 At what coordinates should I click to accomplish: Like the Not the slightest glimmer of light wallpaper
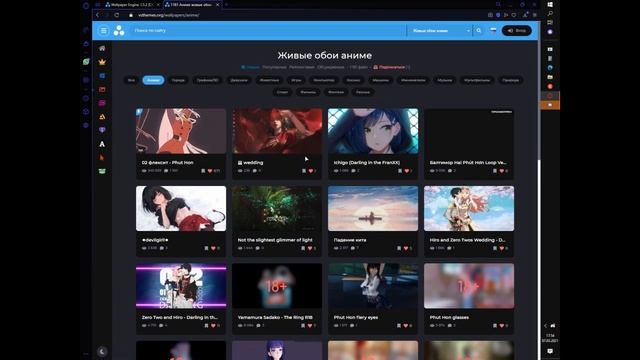tap(310, 248)
